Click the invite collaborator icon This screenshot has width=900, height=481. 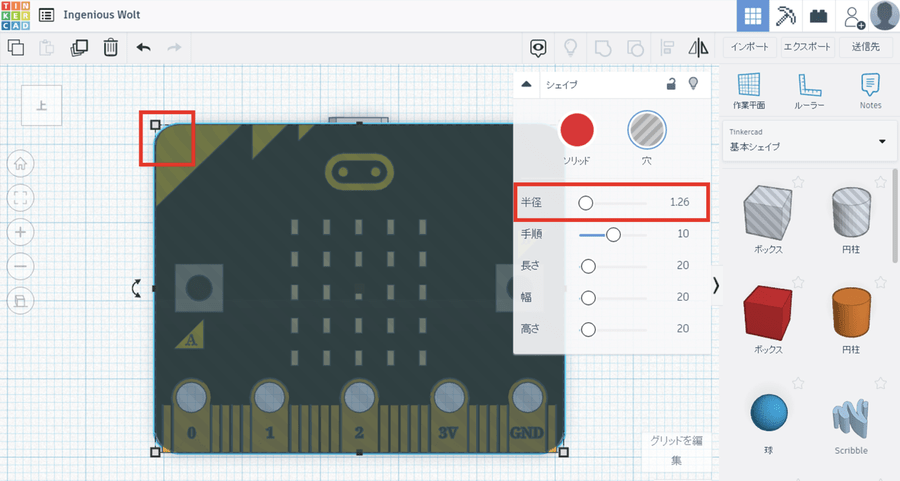coord(854,17)
